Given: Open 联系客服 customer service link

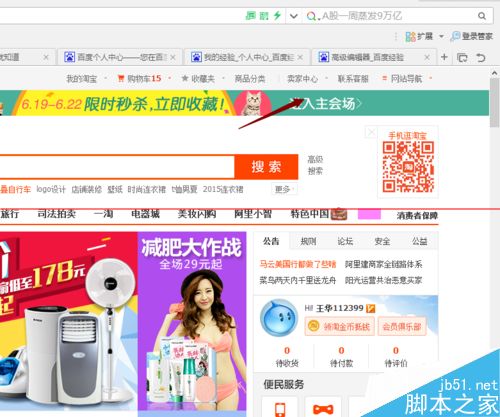Looking at the screenshot, I should point(353,79).
